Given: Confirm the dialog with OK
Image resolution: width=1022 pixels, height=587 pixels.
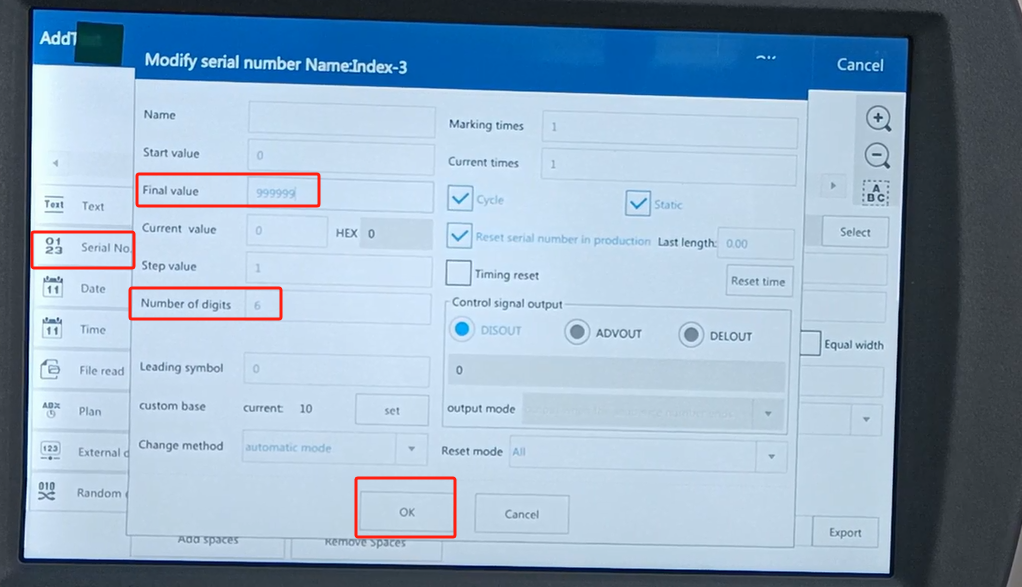Looking at the screenshot, I should point(406,511).
